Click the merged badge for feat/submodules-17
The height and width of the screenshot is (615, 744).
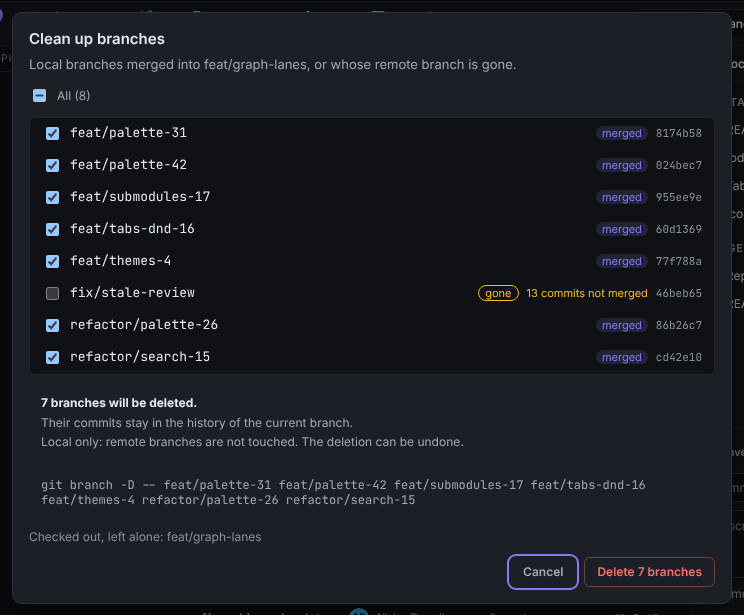tap(622, 197)
